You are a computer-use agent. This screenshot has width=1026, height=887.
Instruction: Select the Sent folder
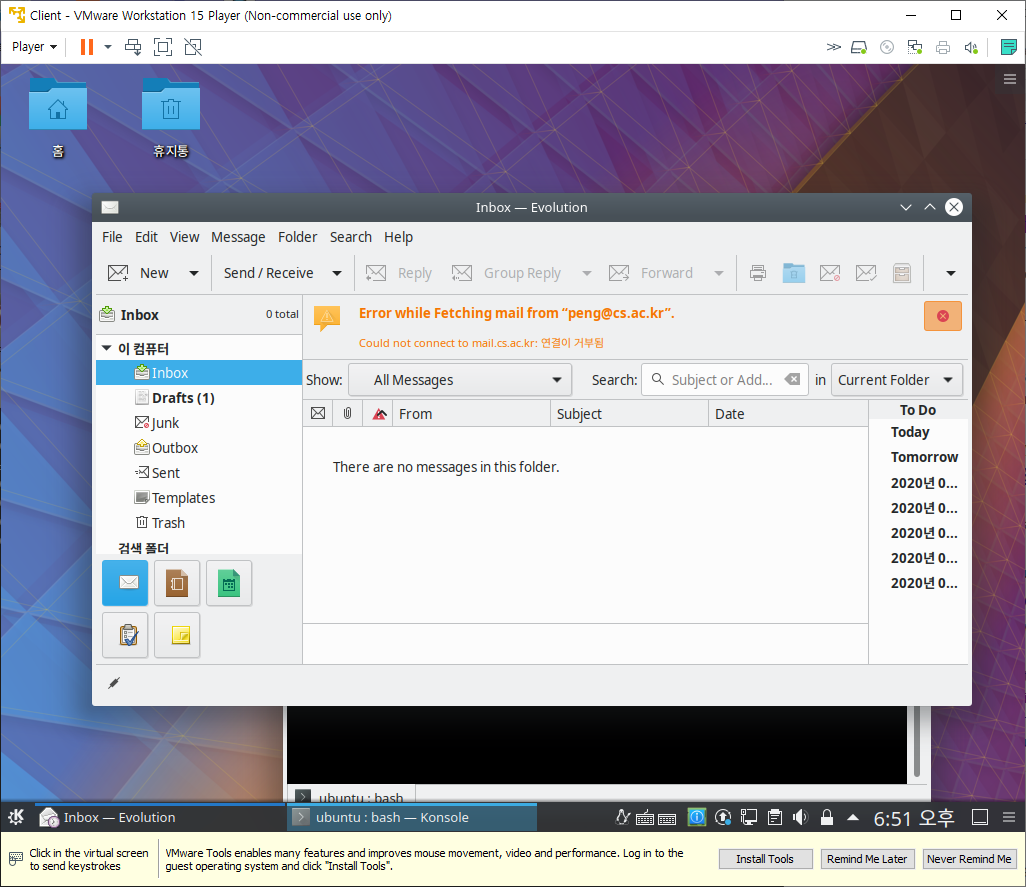click(199, 472)
